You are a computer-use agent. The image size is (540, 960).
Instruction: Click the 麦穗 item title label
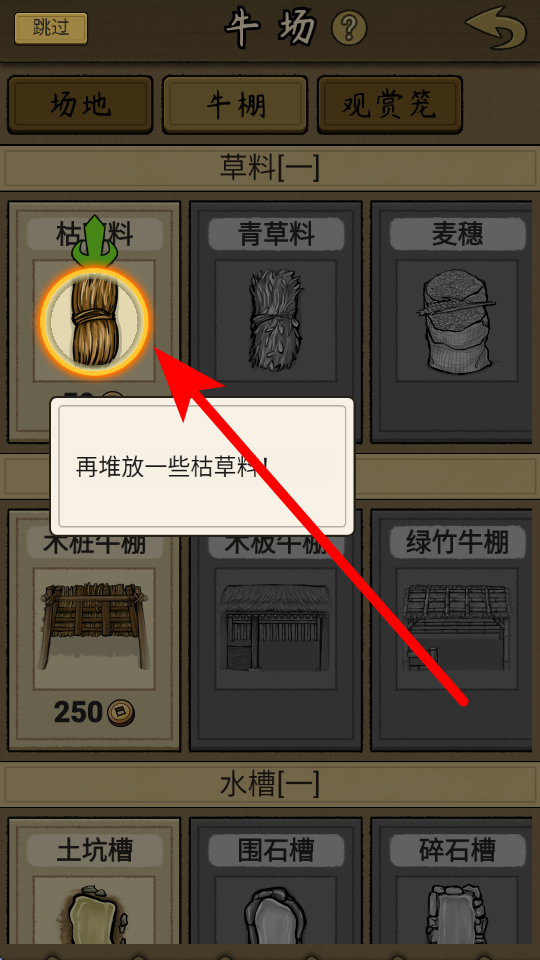point(457,234)
